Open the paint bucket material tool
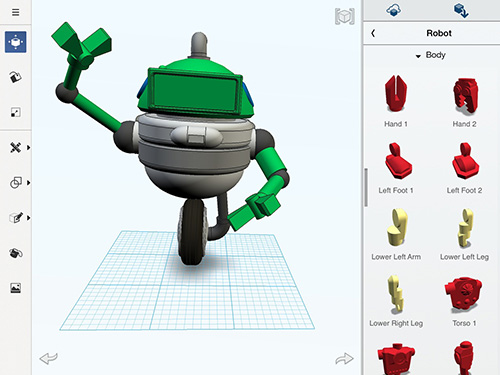The width and height of the screenshot is (500, 375). click(x=15, y=253)
